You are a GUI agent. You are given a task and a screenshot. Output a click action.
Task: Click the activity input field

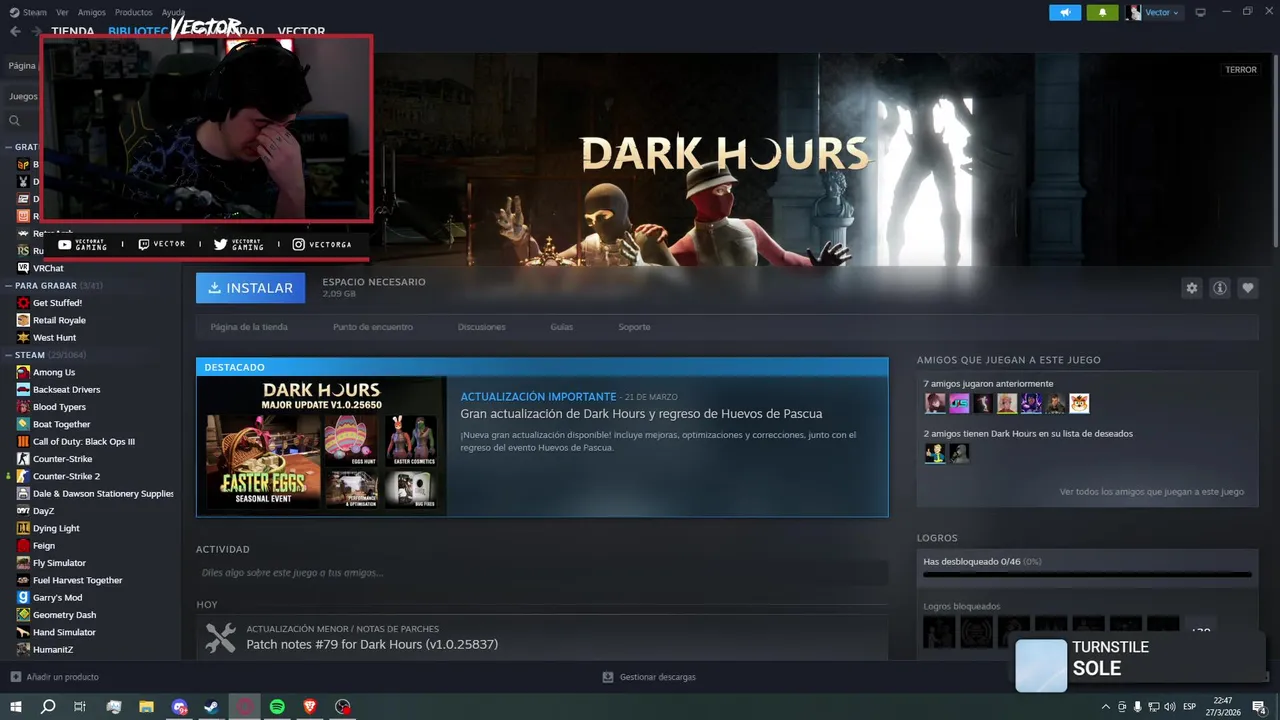(x=541, y=573)
